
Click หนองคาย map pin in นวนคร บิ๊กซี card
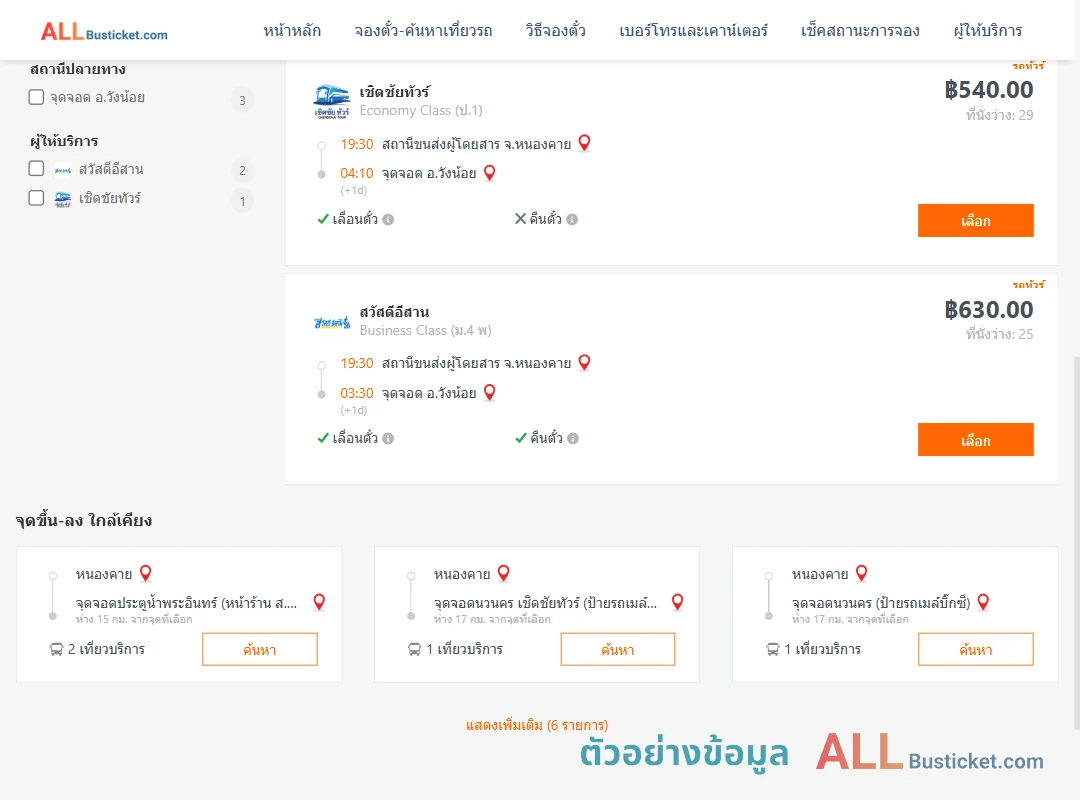pos(862,573)
